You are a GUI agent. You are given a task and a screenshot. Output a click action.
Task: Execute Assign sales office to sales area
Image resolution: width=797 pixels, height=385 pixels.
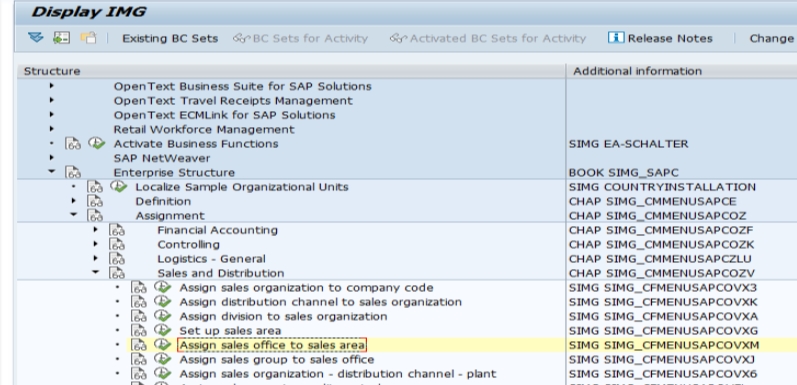pos(163,345)
